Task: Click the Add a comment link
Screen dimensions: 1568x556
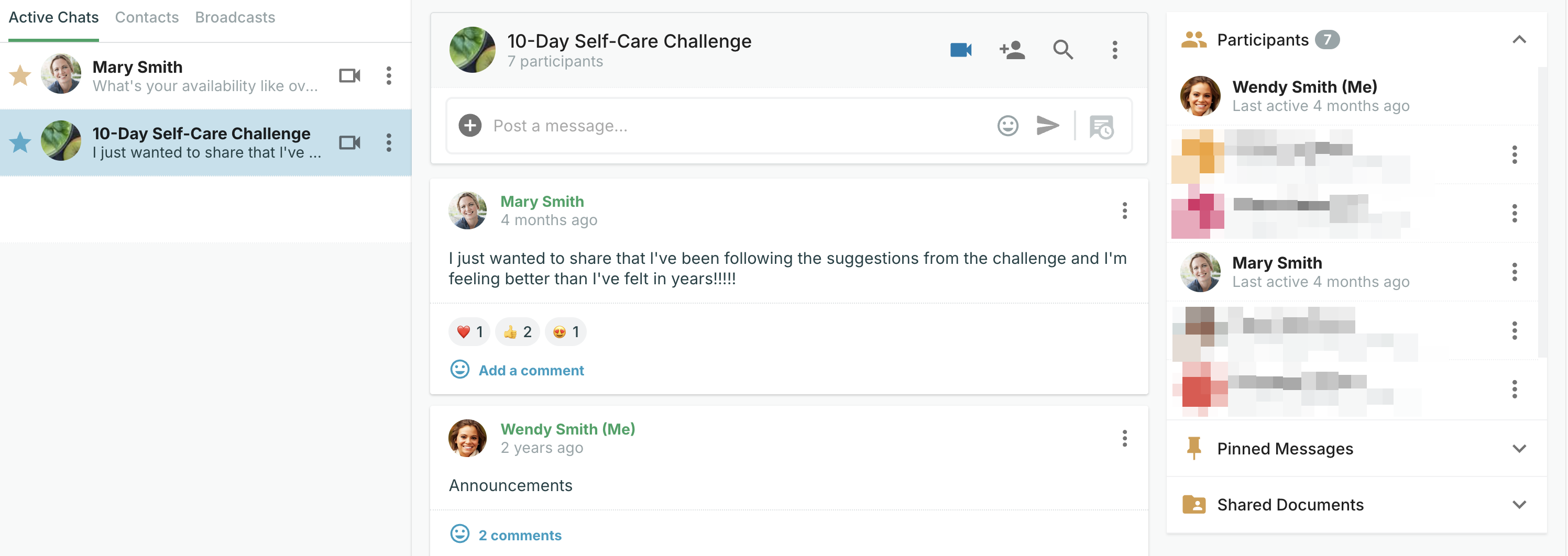Action: tap(531, 371)
